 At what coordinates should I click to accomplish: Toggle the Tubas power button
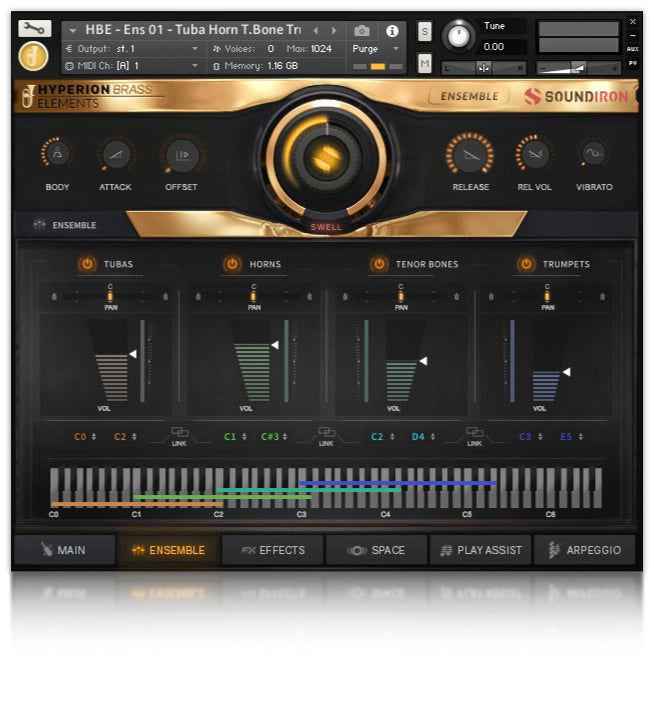(87, 264)
